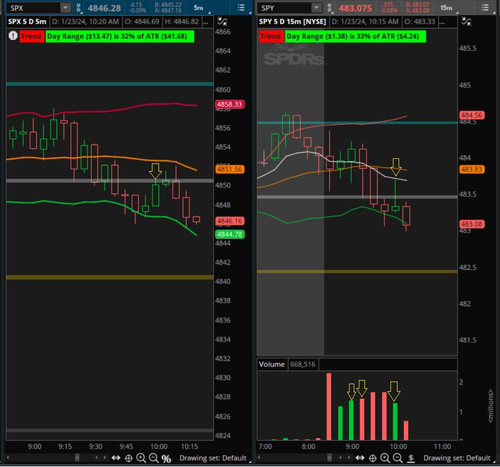Open the 5m timeframe selector on SPX chart
Viewport: 500px width, 467px height.
point(199,8)
